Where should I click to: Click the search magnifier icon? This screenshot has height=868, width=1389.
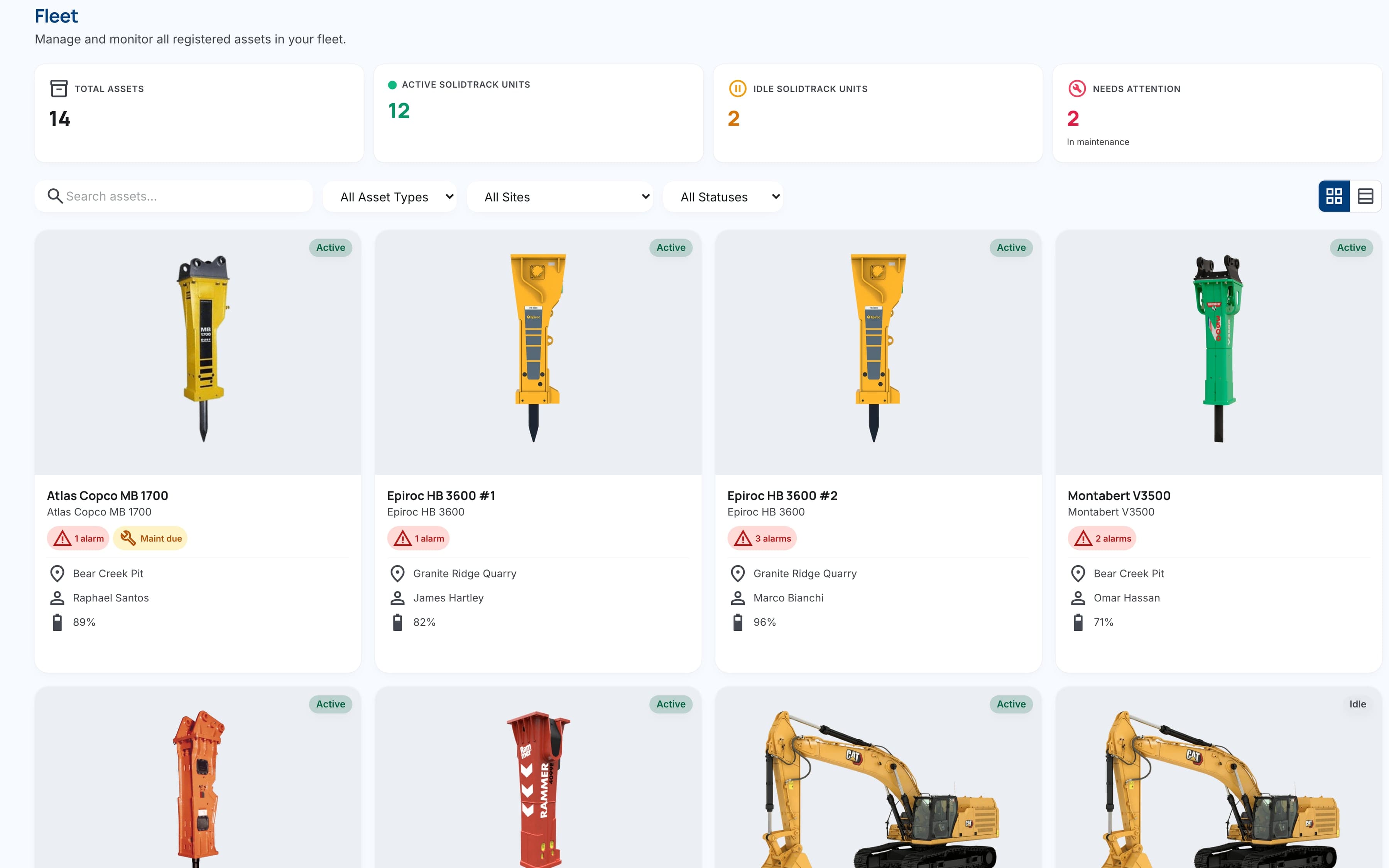pyautogui.click(x=55, y=196)
